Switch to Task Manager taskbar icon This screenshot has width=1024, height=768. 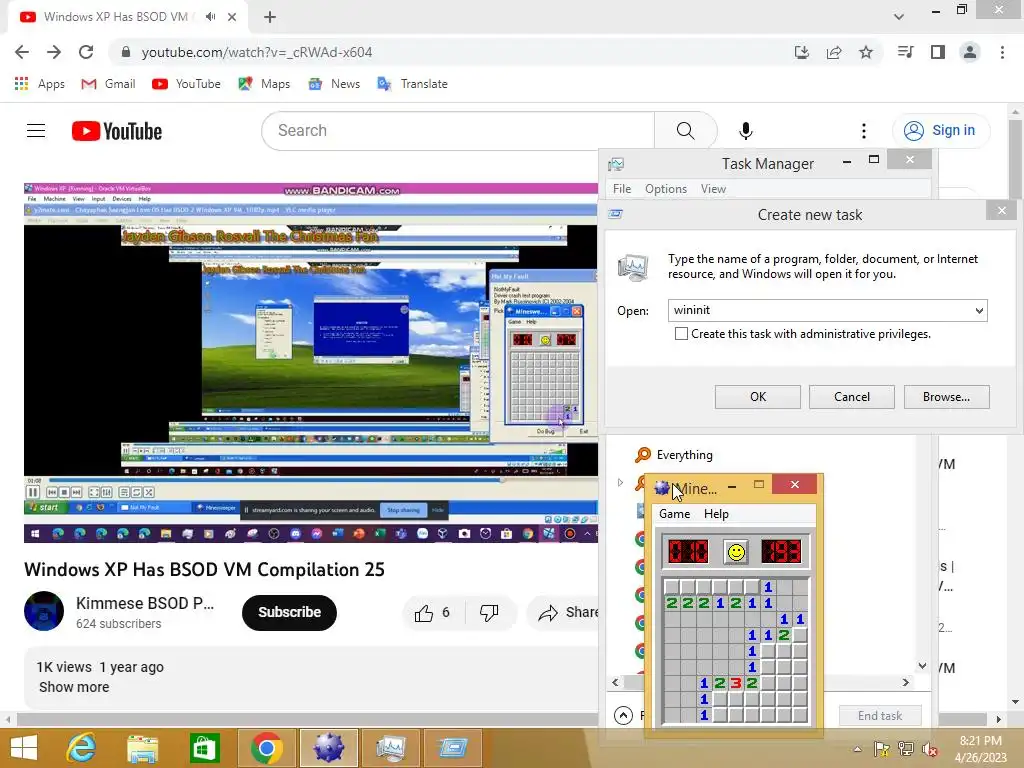pyautogui.click(x=391, y=748)
